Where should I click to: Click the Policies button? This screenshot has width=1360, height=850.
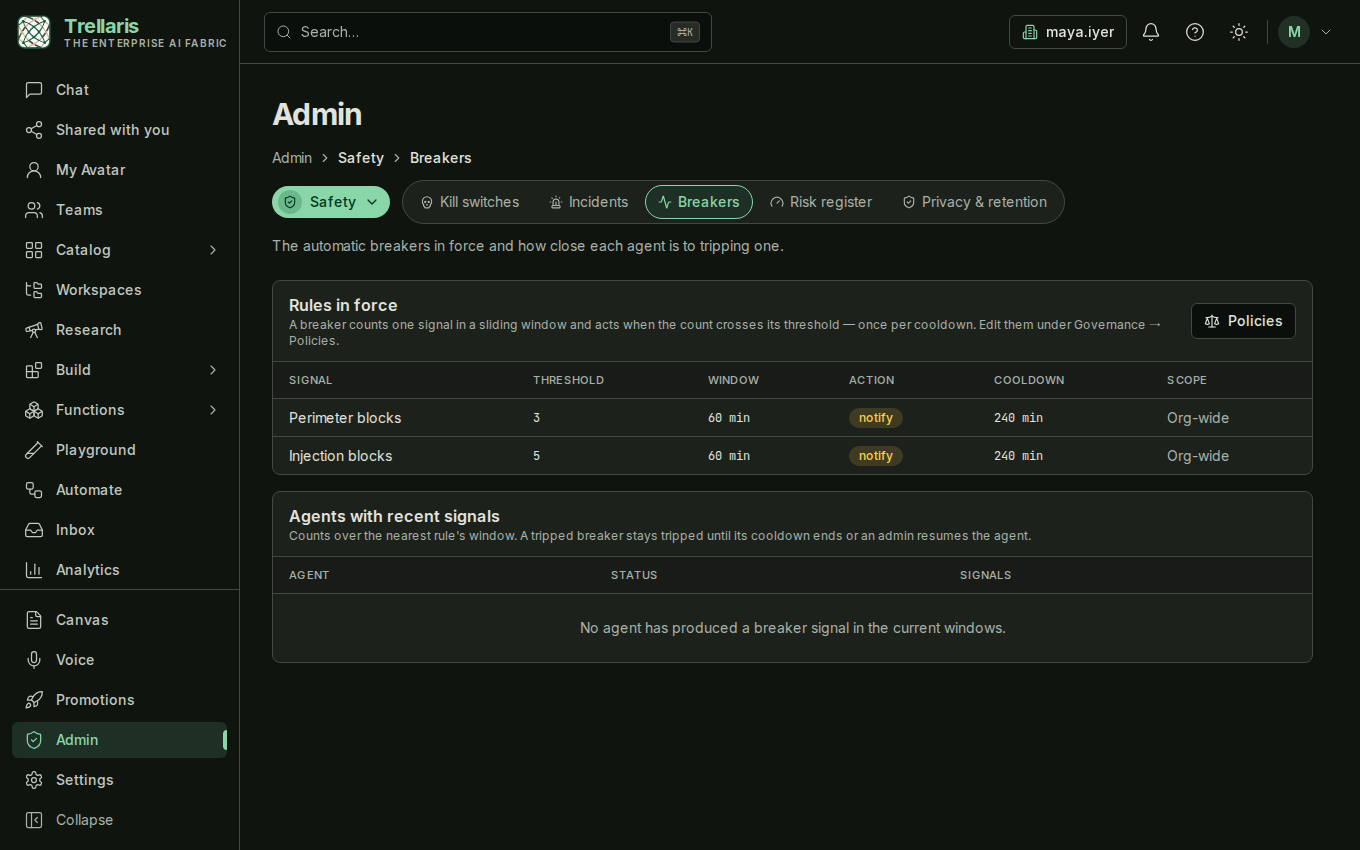(1243, 321)
